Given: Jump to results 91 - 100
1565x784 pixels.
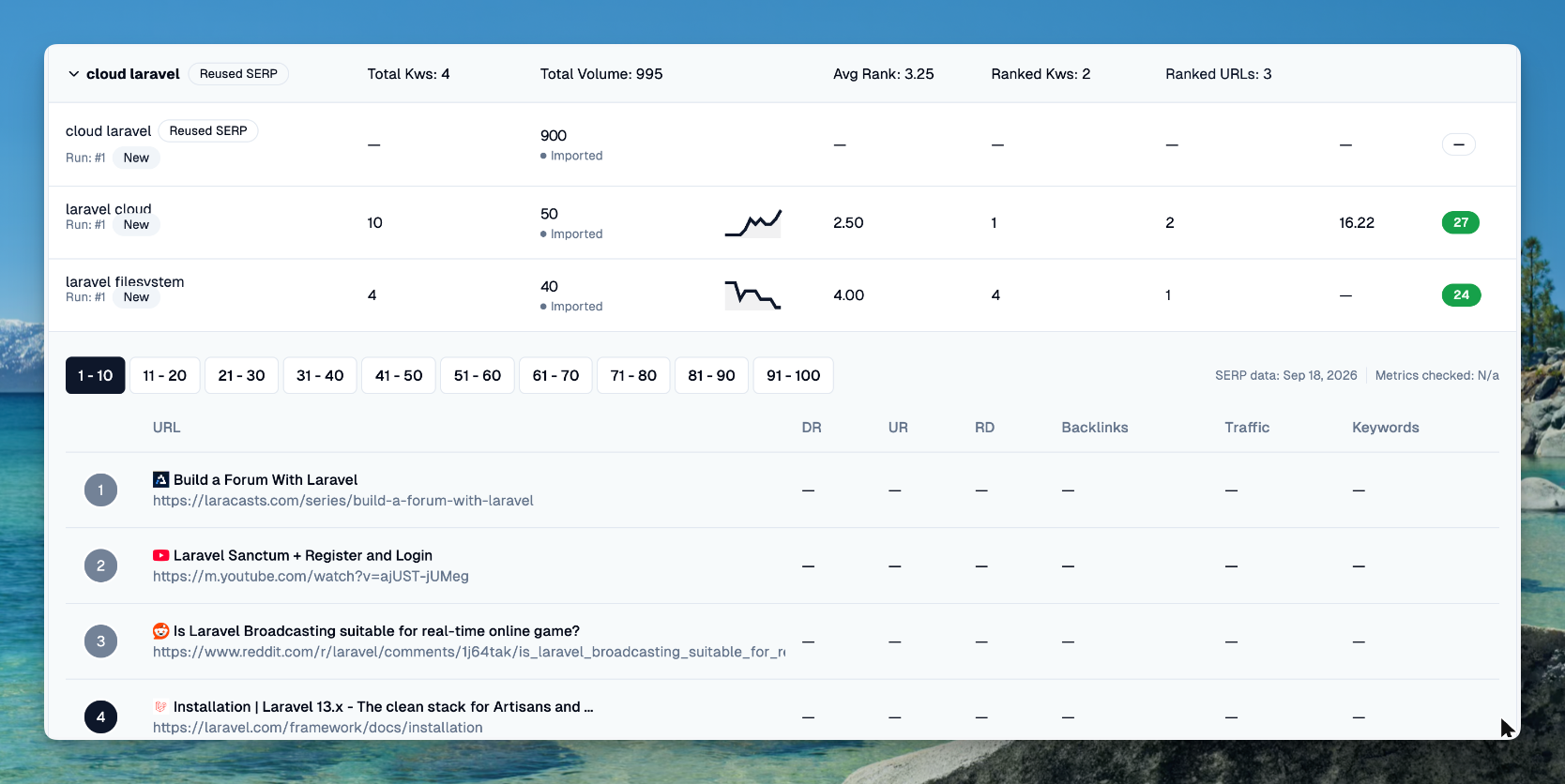Looking at the screenshot, I should pos(794,375).
